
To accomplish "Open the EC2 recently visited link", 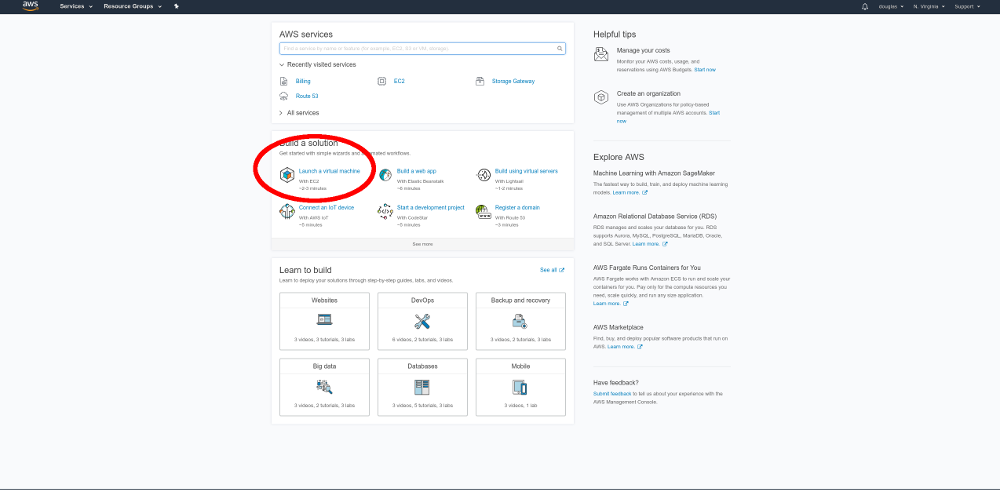I will 399,81.
